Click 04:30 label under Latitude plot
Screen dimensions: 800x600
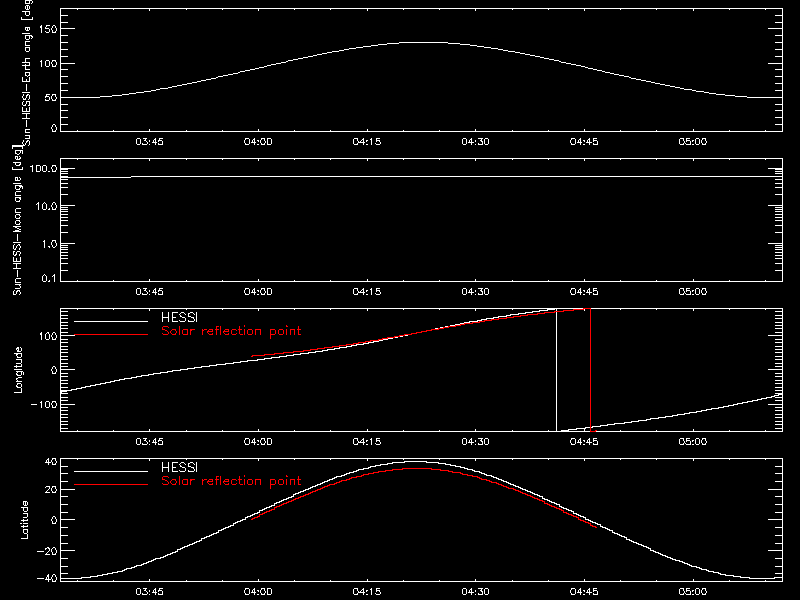pyautogui.click(x=476, y=591)
